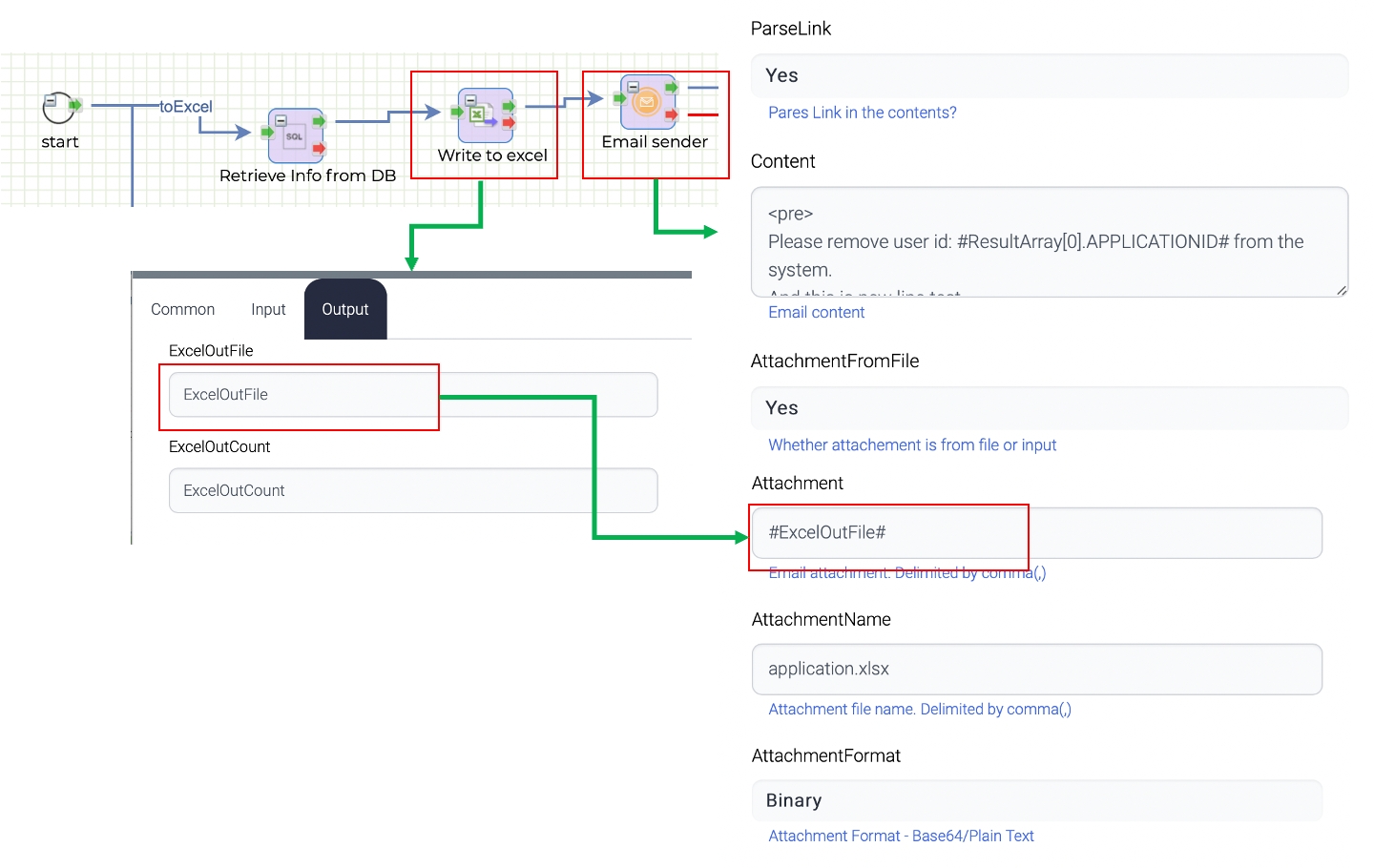The width and height of the screenshot is (1374, 868).
Task: Click red error port on Retrieve Info from DB
Action: tap(319, 149)
